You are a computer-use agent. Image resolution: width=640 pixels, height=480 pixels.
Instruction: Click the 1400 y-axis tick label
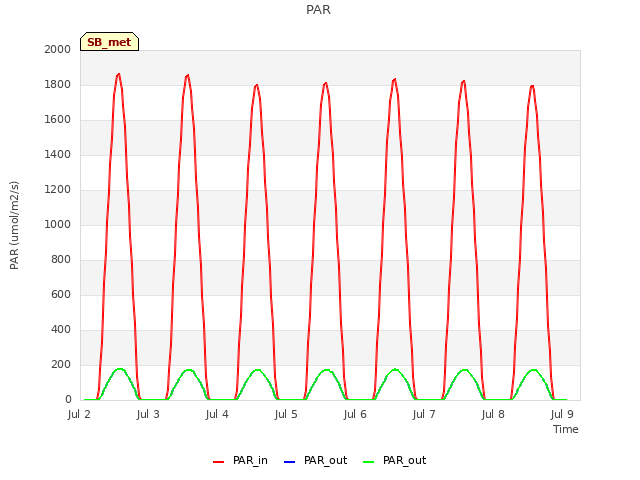[58, 154]
